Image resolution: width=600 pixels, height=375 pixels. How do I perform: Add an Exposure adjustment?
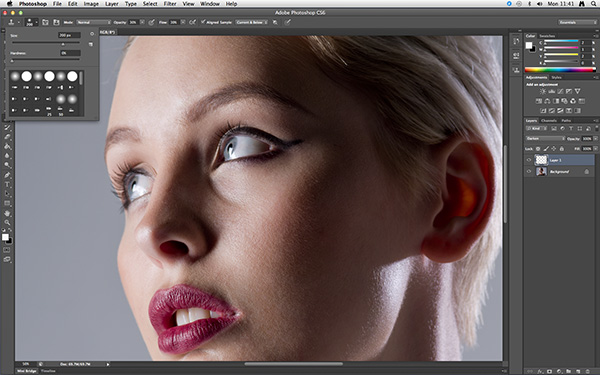[569, 91]
